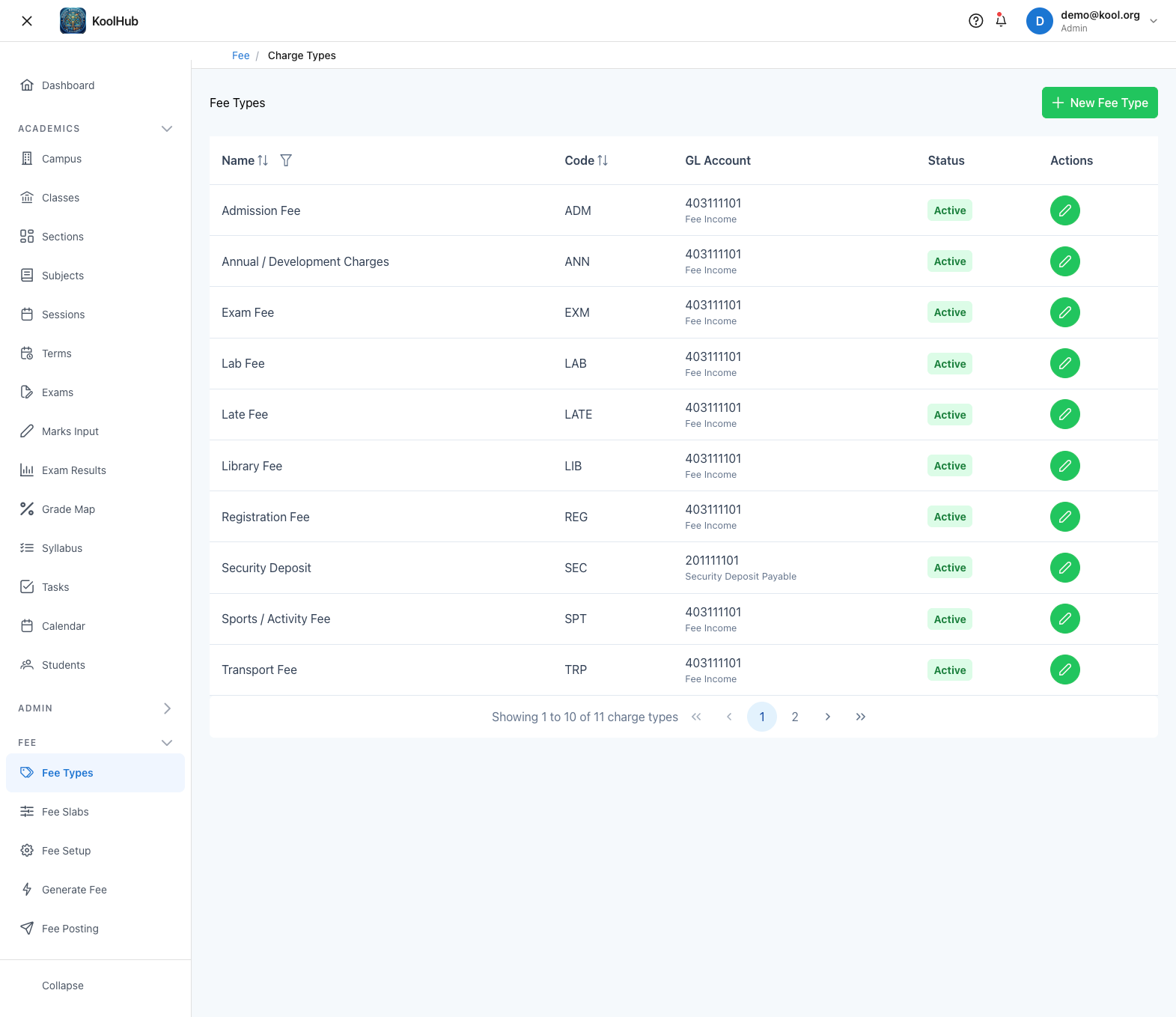Go to page 2 of charge types
This screenshot has width=1176, height=1017.
(x=795, y=717)
